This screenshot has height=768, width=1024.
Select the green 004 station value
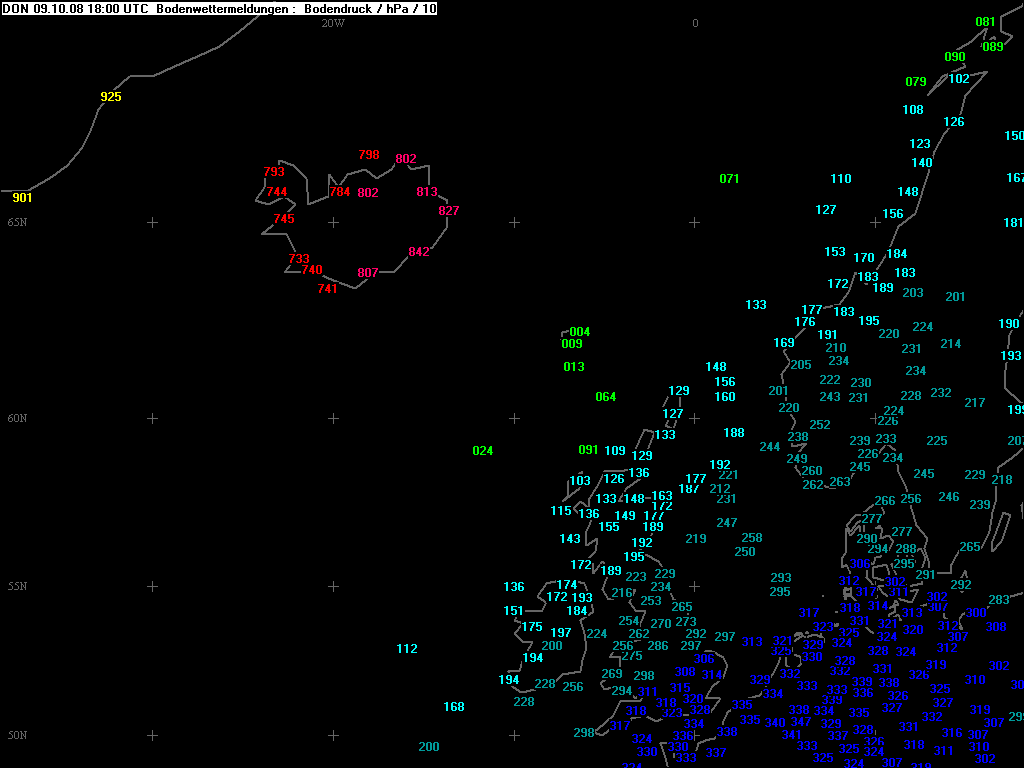tap(580, 332)
